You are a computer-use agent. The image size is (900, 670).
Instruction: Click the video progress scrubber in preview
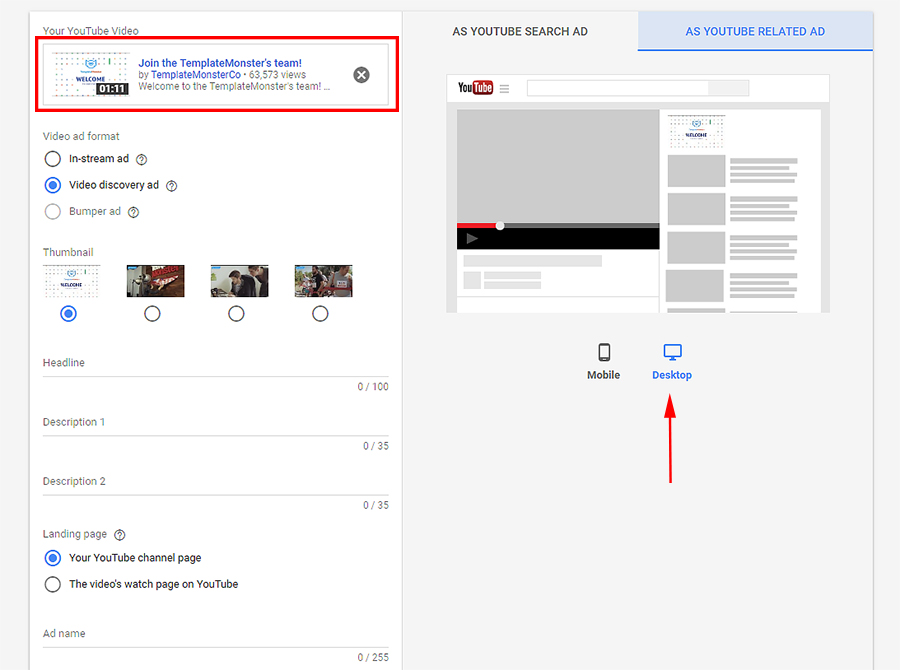(x=500, y=226)
